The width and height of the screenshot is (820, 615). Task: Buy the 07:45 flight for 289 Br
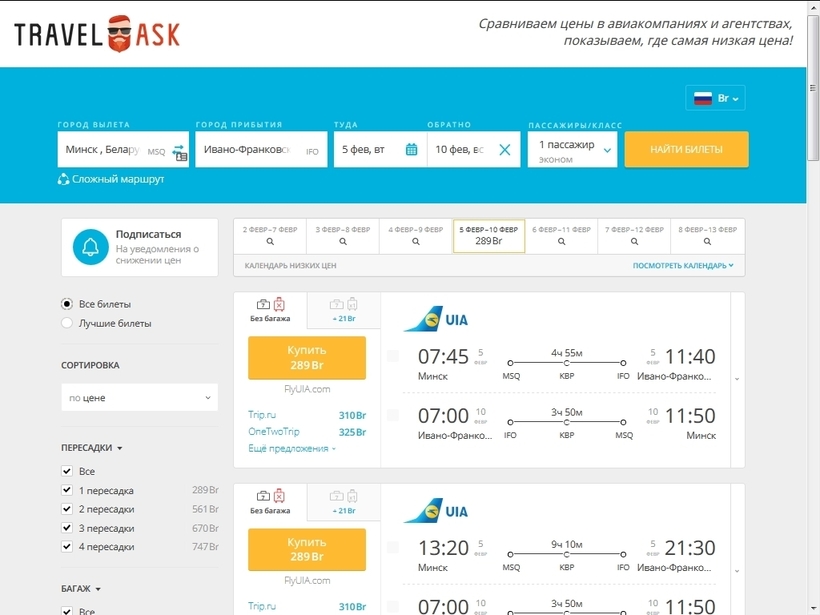307,358
